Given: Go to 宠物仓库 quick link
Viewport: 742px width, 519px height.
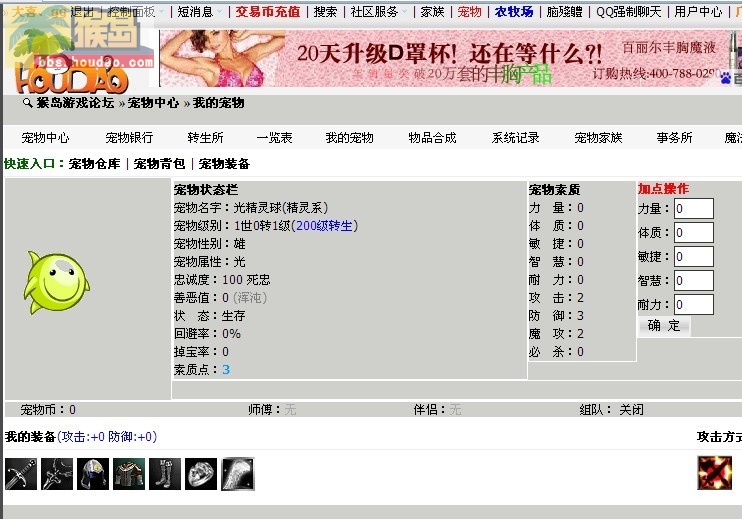Looking at the screenshot, I should (95, 164).
